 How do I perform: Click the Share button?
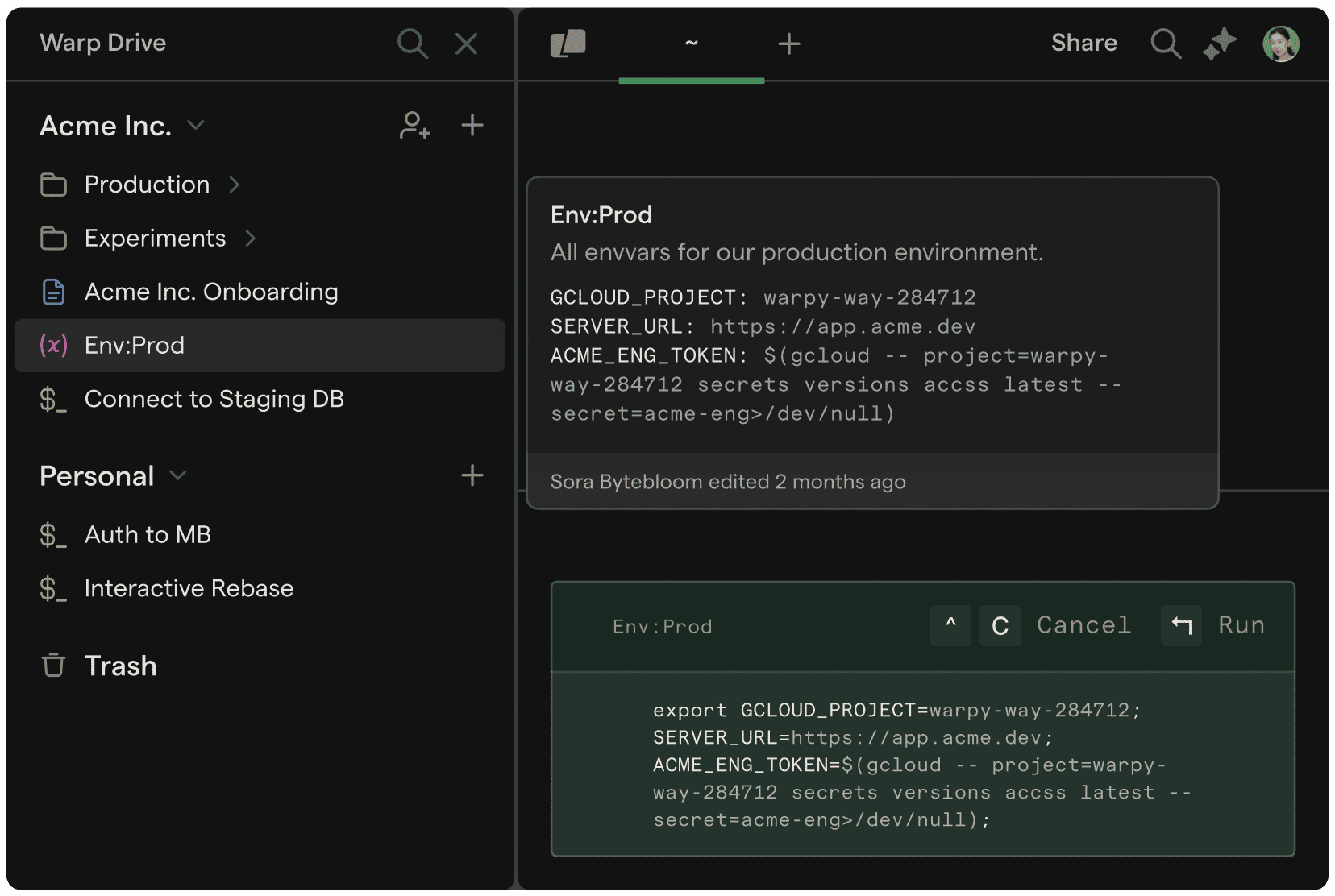pyautogui.click(x=1083, y=44)
